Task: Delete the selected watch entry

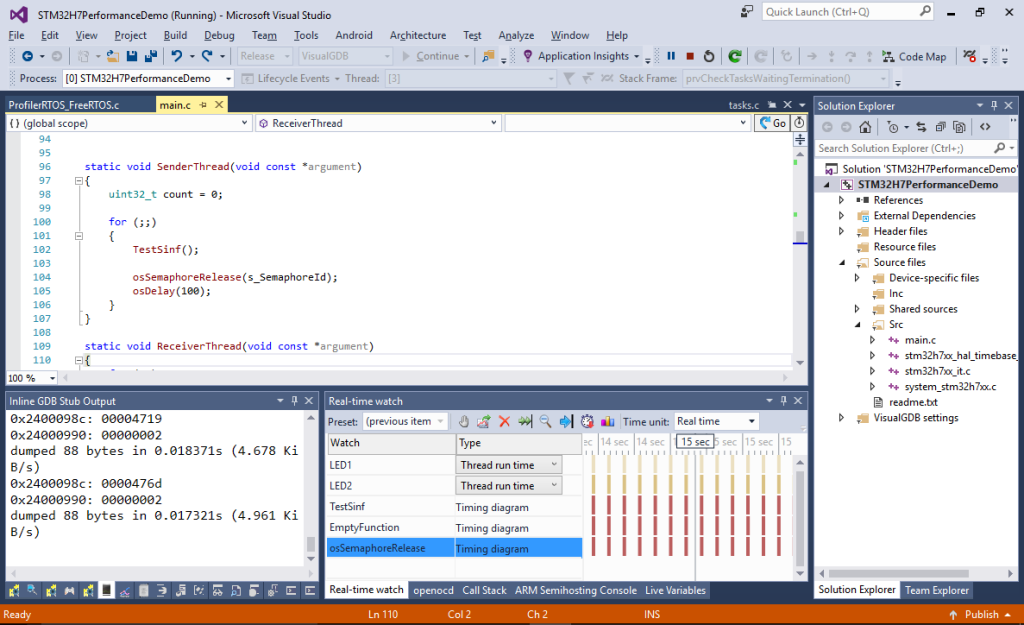Action: 504,422
